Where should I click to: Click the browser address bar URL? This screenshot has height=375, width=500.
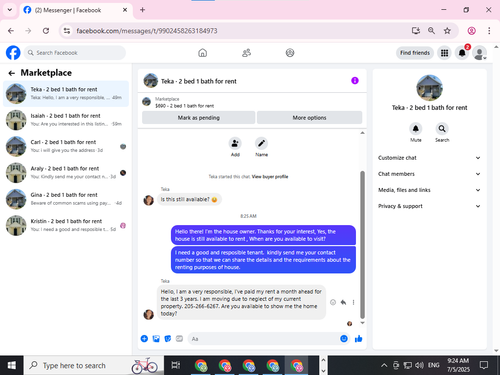[x=147, y=31]
